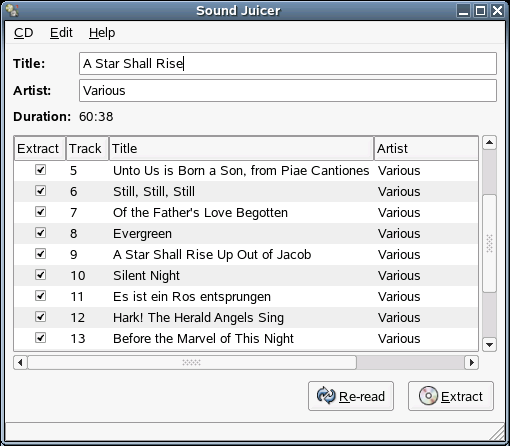Click the right arrow of horizontal scrollbar
Screen dimensions: 510x446
pos(471,362)
